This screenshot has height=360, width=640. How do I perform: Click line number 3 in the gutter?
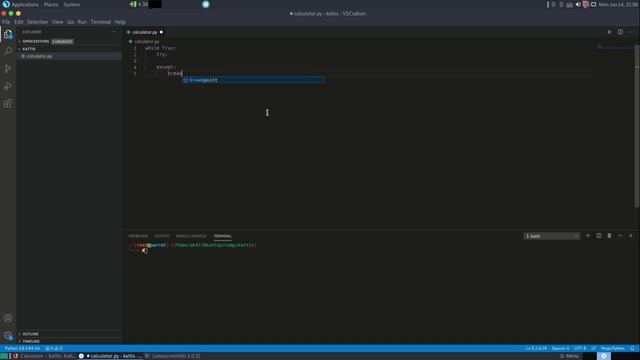click(135, 61)
